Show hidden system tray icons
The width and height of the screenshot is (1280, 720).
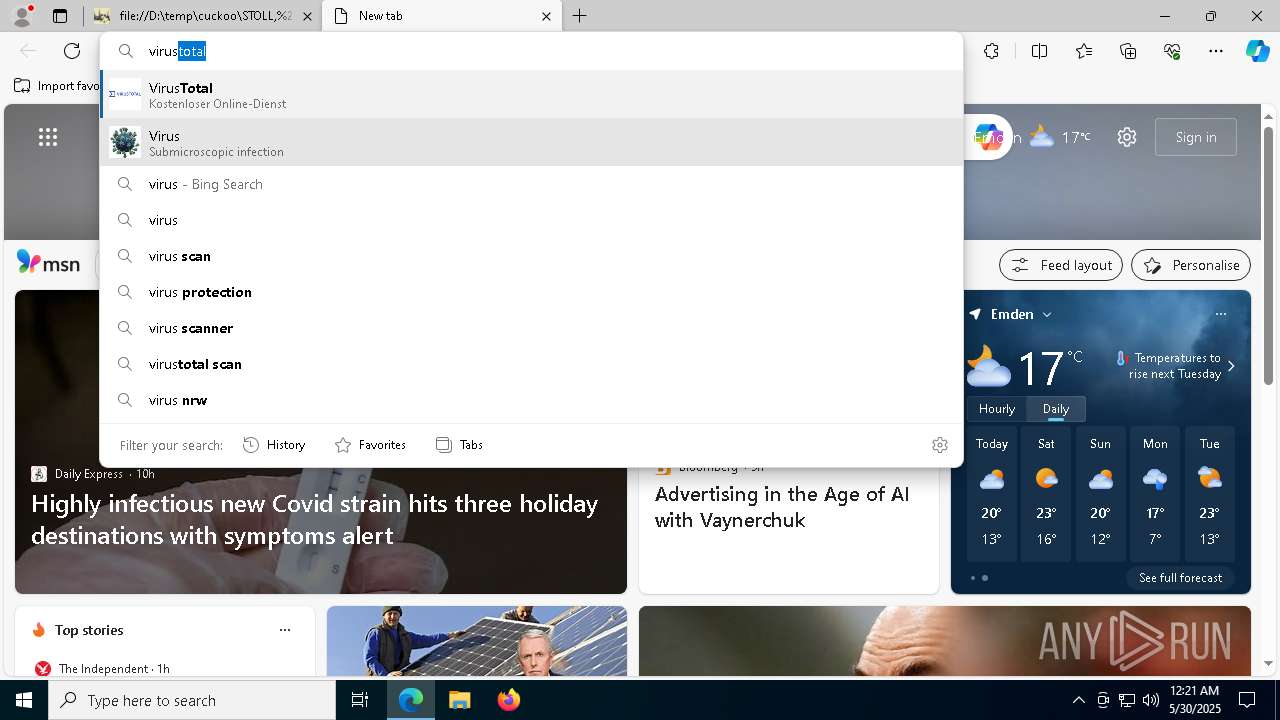1078,700
